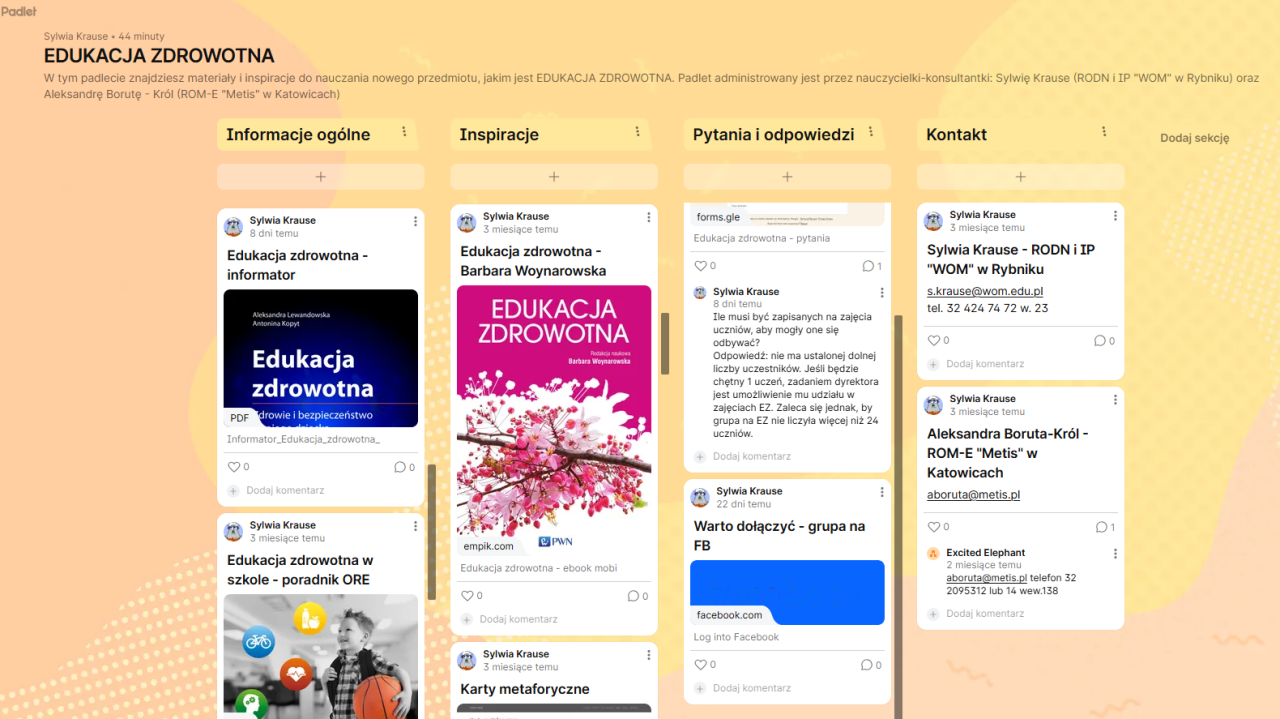Add a post to Inspiracje section
The width and height of the screenshot is (1280, 719).
[554, 177]
